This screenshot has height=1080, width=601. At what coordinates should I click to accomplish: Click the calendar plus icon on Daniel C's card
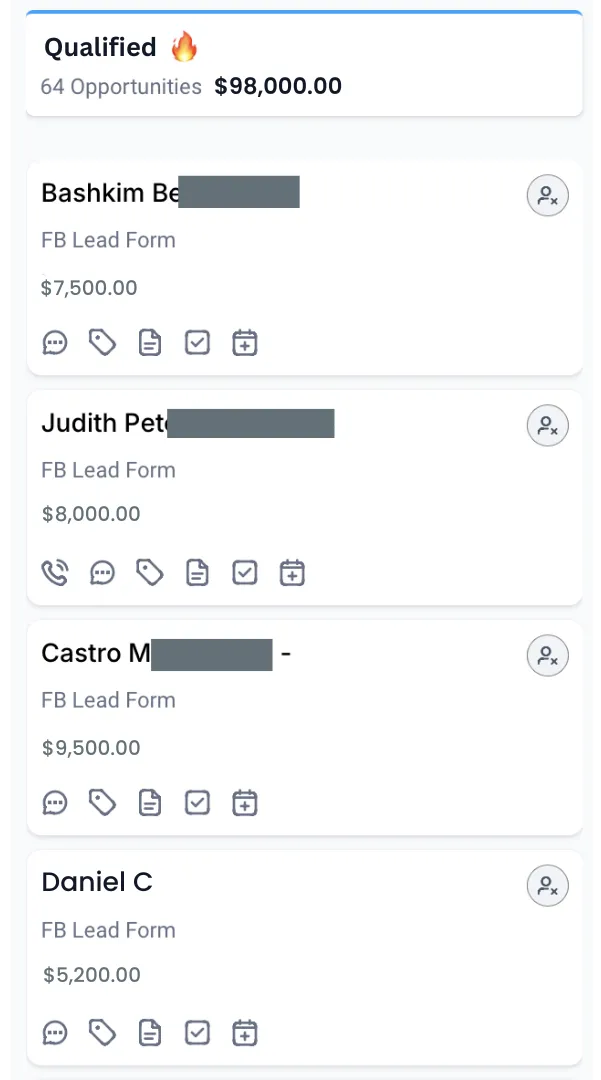click(x=245, y=1032)
